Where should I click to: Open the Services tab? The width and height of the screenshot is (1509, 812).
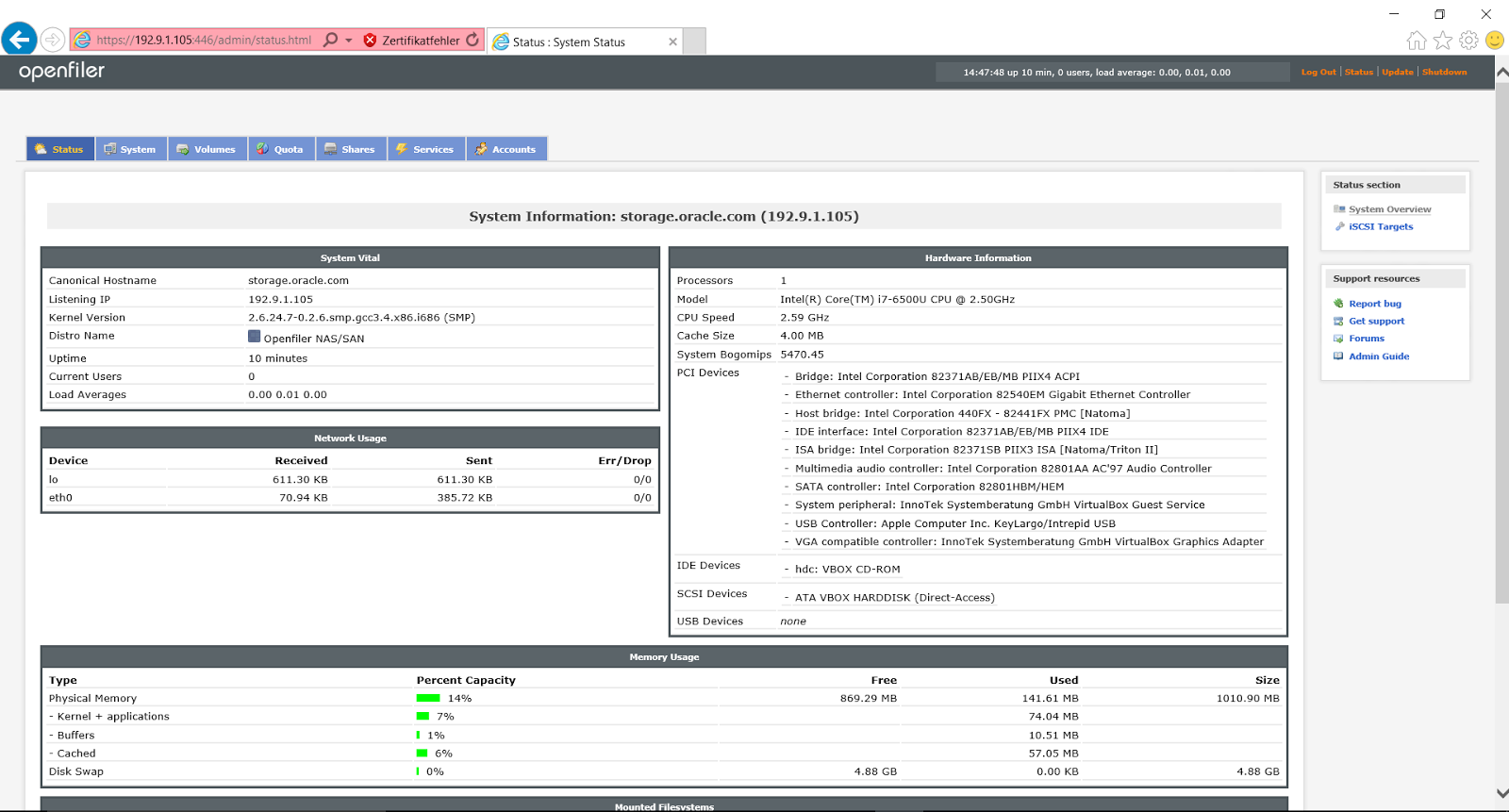point(426,149)
